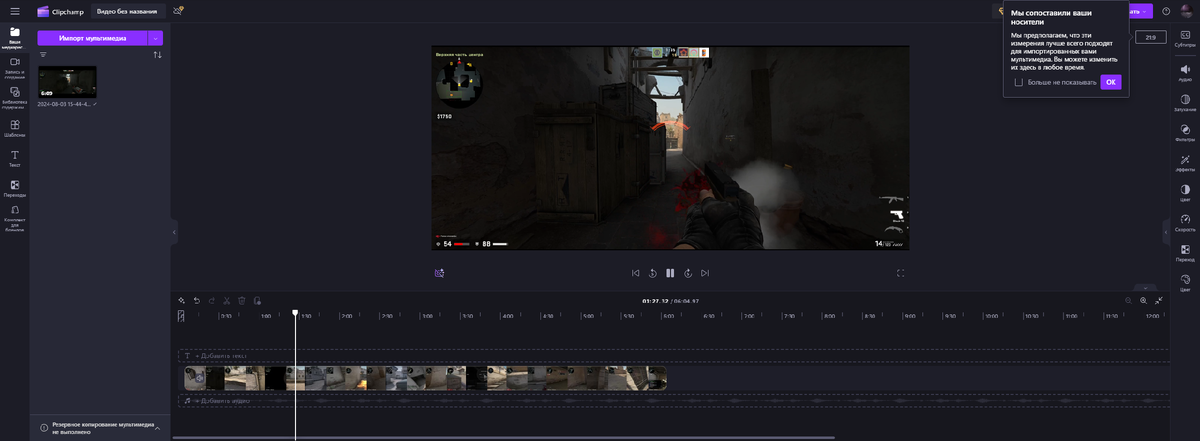Viewport: 1200px width, 441px height.
Task: Open the Эффекты effects panel
Action: coord(1185,163)
